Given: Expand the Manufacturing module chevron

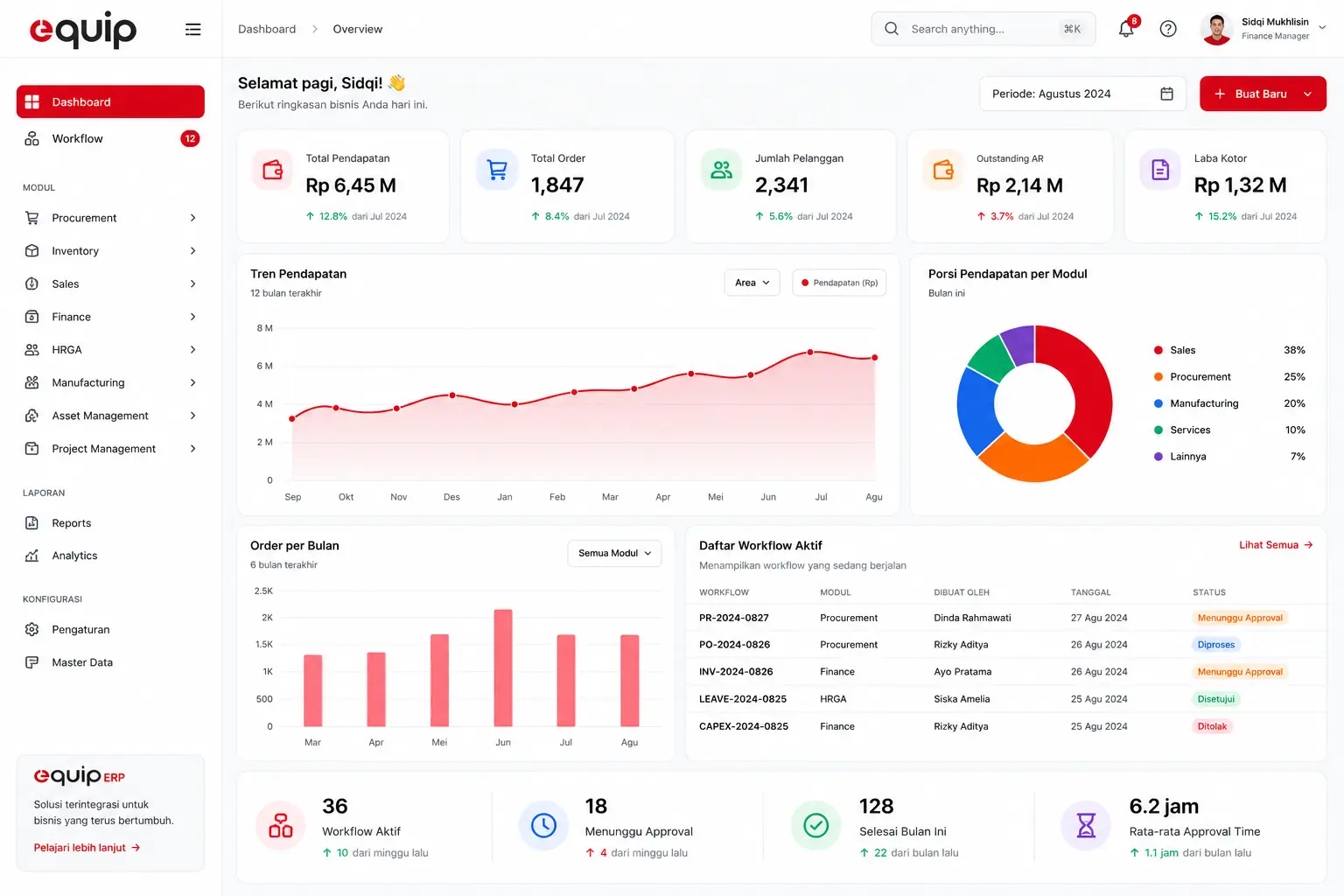Looking at the screenshot, I should [193, 382].
